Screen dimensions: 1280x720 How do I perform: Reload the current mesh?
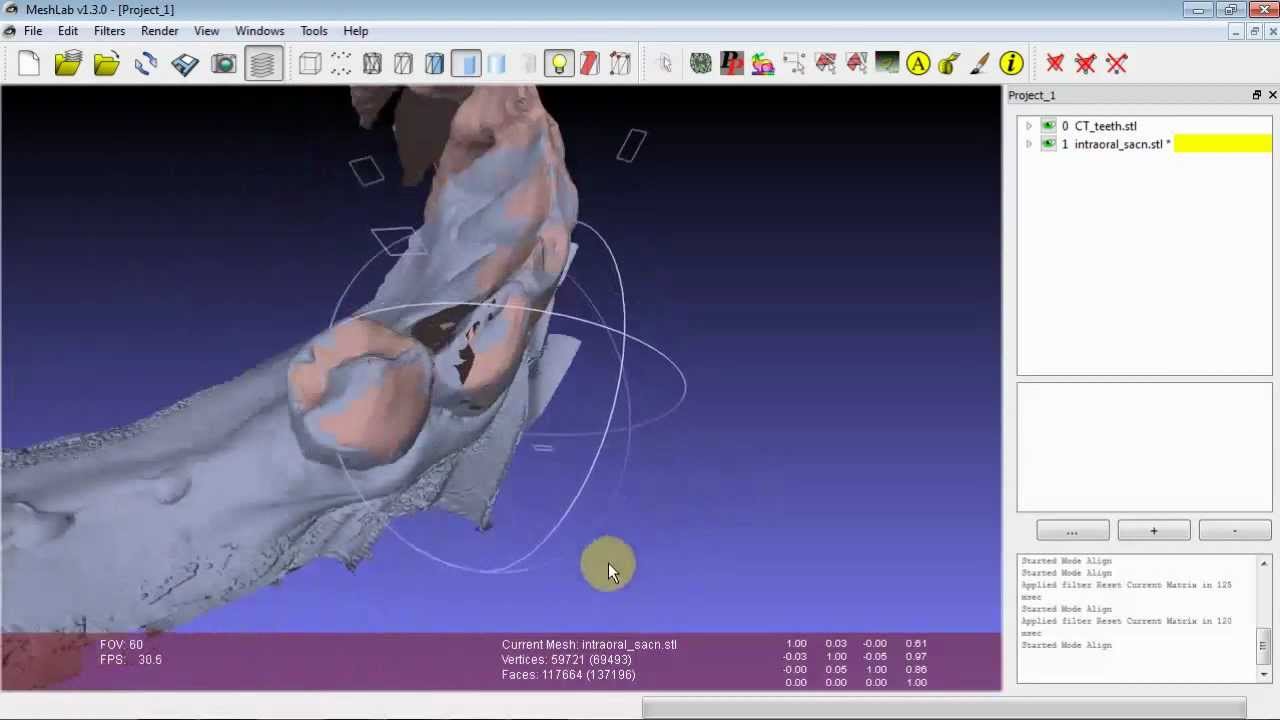coord(146,64)
